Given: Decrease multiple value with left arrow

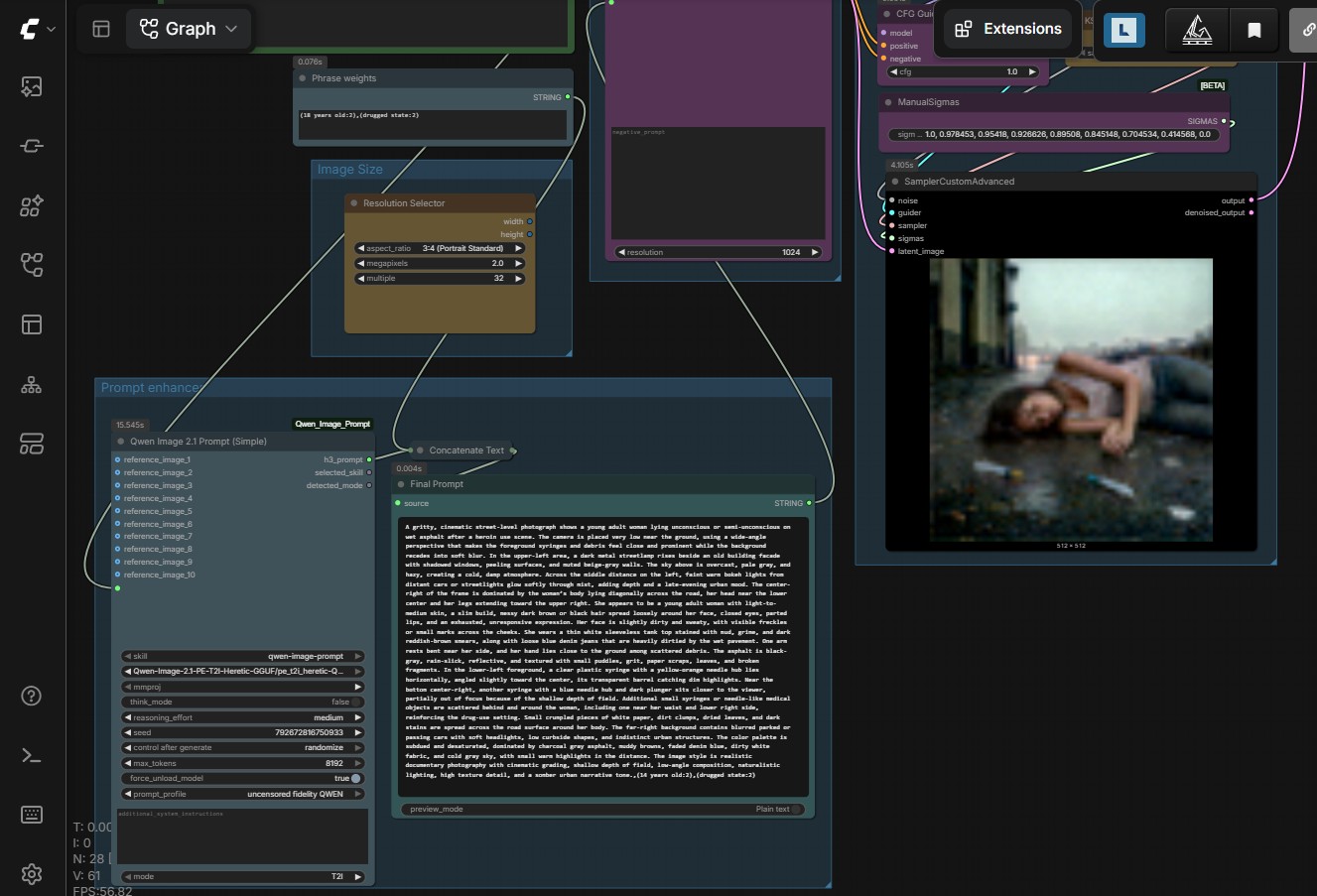Looking at the screenshot, I should [361, 279].
